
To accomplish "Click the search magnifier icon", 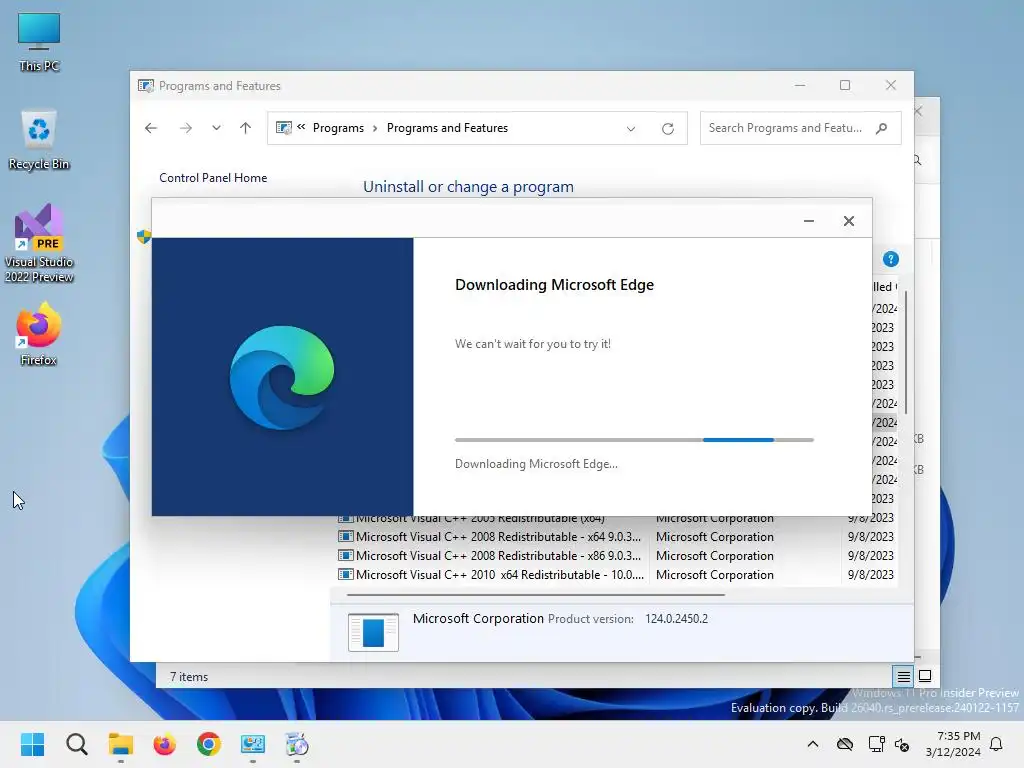I will [882, 128].
